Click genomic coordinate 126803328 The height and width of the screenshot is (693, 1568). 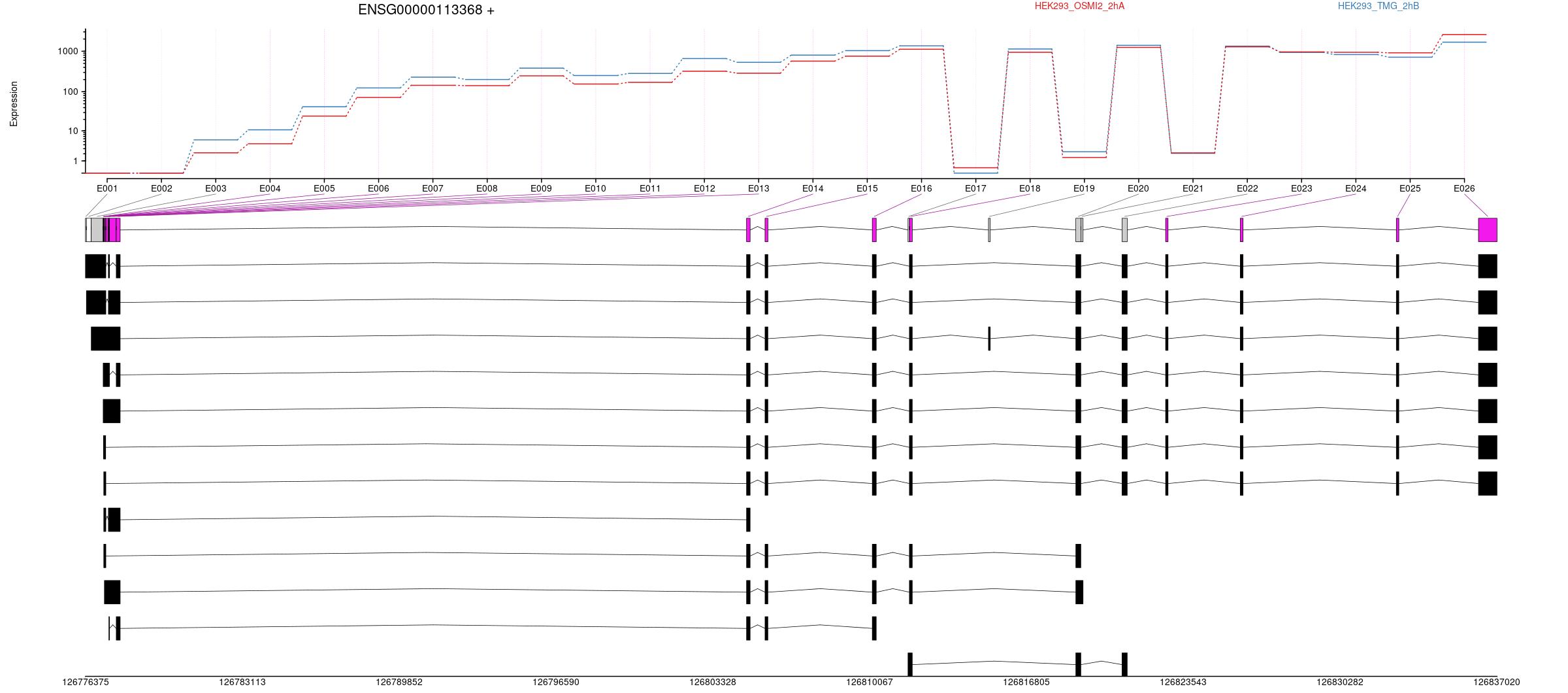point(713,682)
